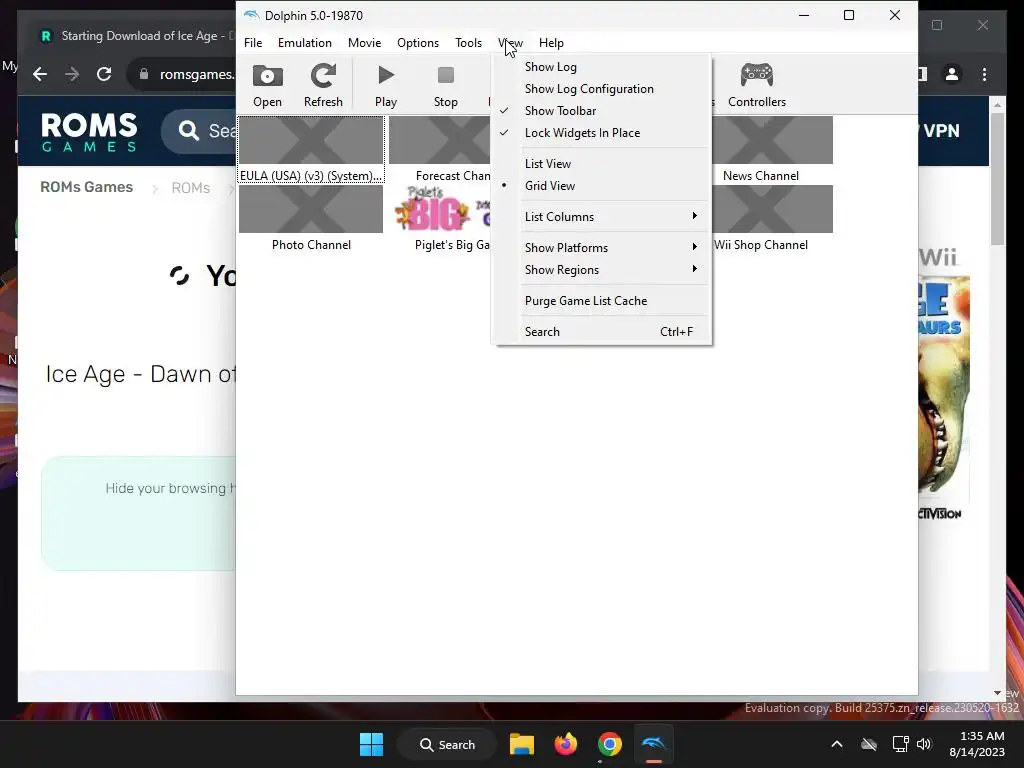Expand the Show Regions submenu
This screenshot has width=1024, height=768.
pos(602,270)
